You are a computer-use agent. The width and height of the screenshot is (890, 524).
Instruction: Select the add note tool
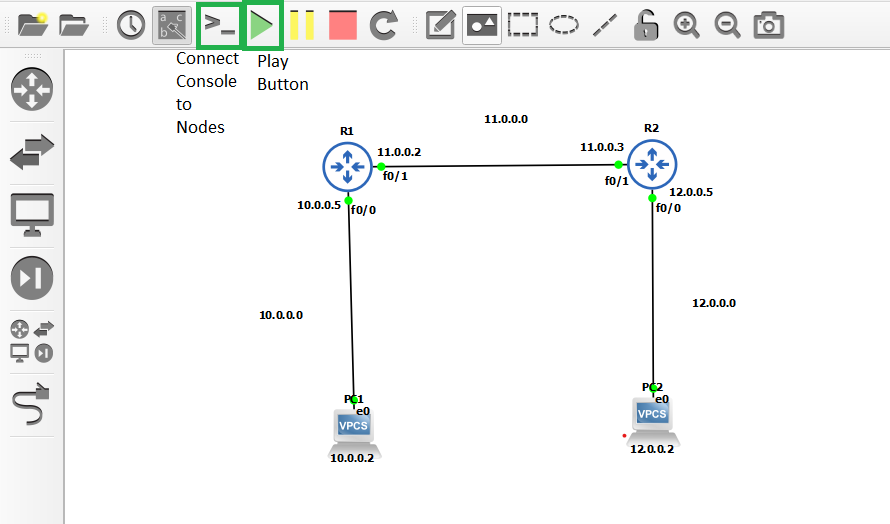tap(440, 25)
